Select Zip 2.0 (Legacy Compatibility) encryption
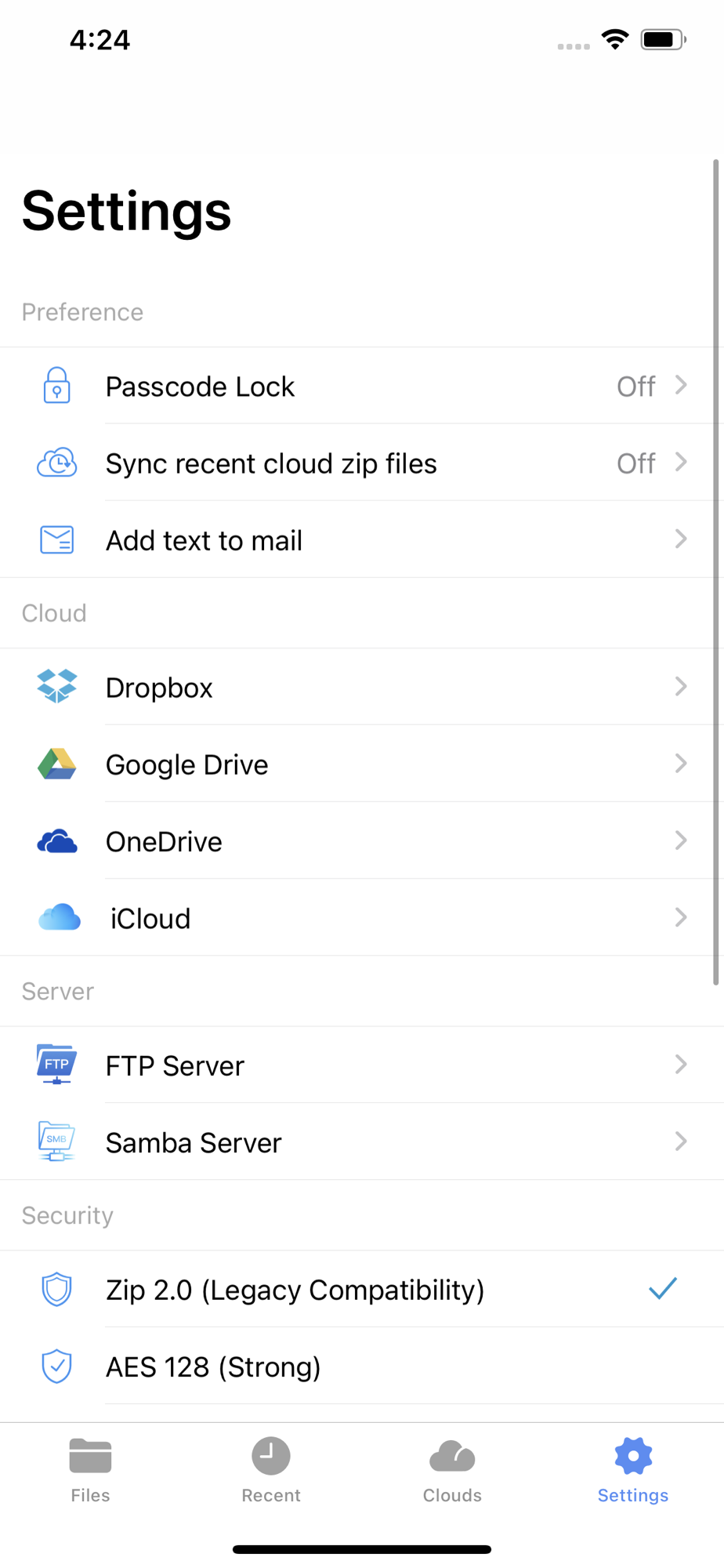The image size is (724, 1568). pyautogui.click(x=362, y=1289)
